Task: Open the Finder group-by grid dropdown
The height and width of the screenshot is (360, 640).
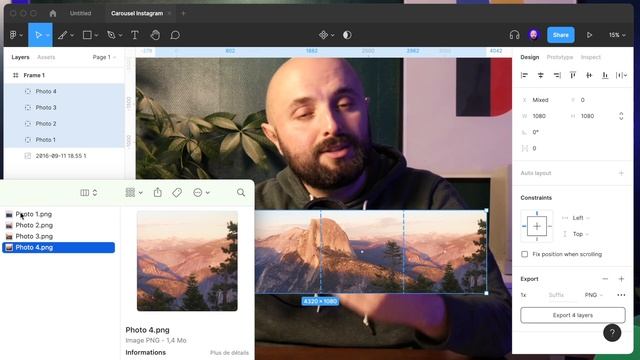Action: click(133, 192)
